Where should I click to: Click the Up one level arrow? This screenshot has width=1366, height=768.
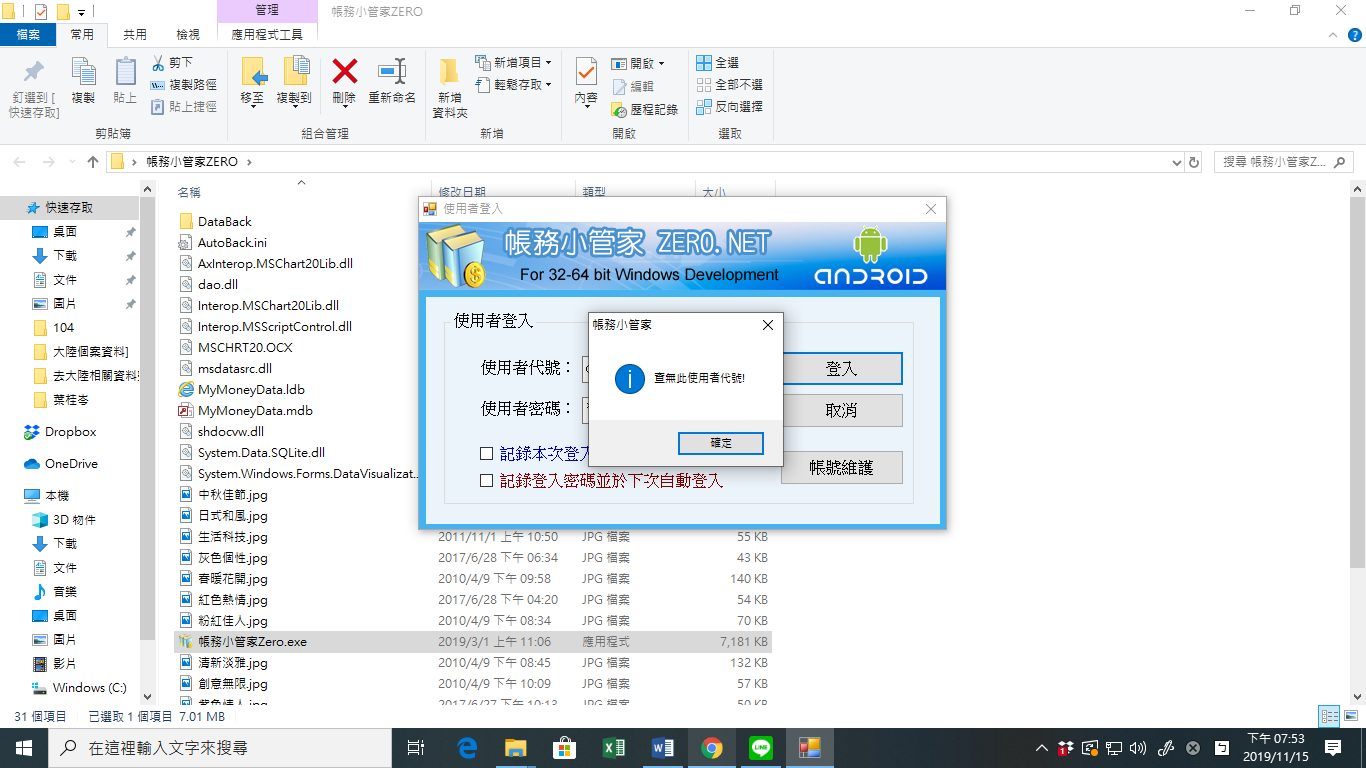93,162
